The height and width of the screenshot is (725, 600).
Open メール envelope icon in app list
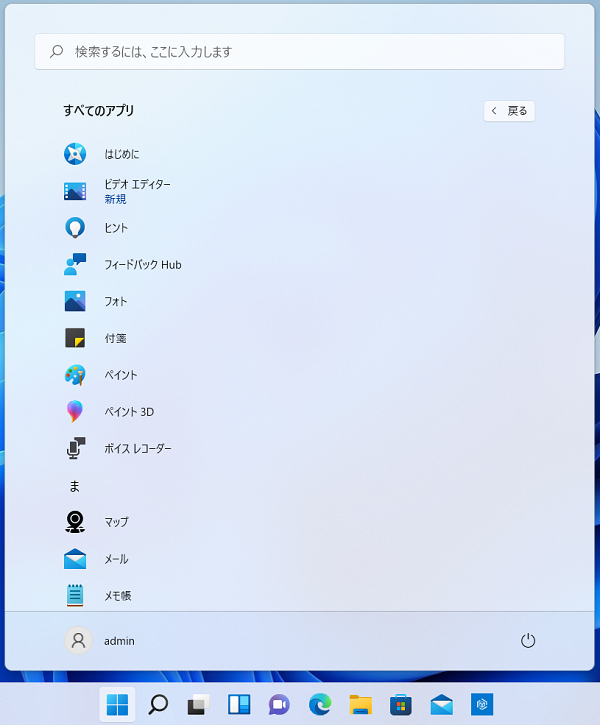pyautogui.click(x=75, y=559)
